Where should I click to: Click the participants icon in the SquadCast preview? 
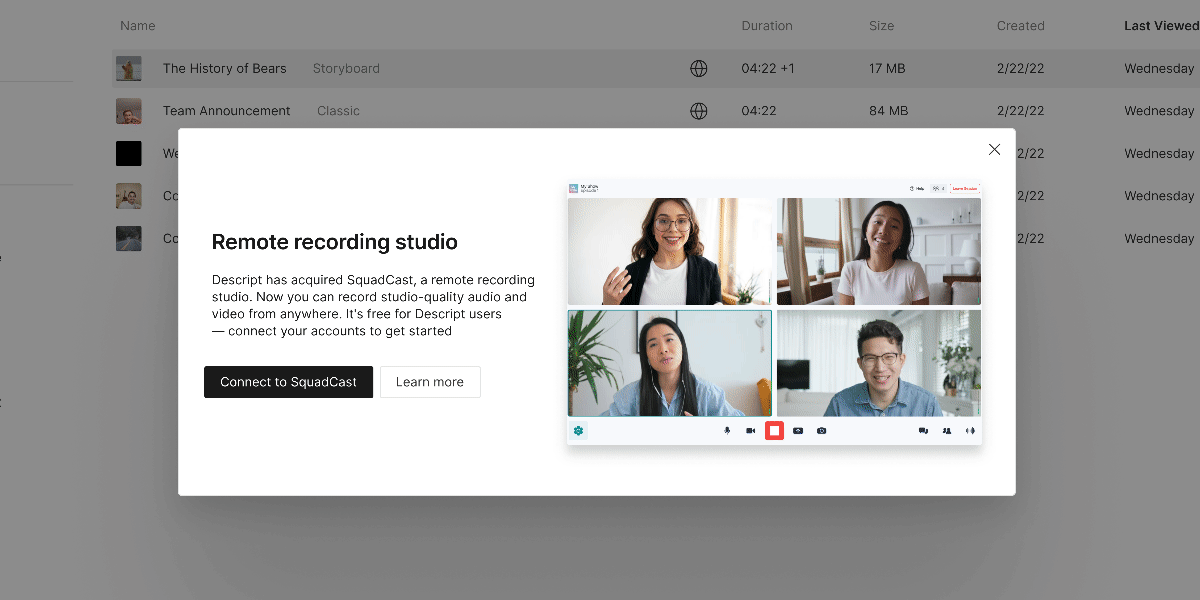coord(946,431)
